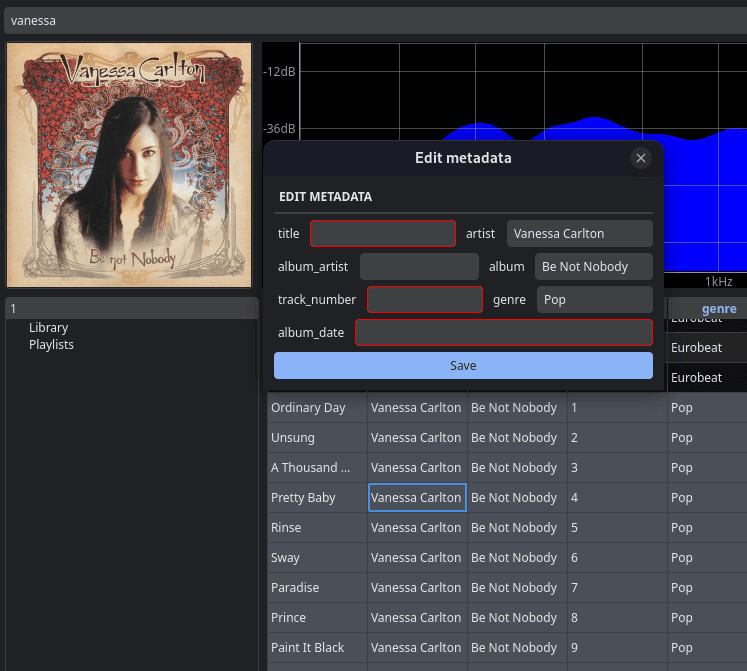Screen dimensions: 747x671
Task: Click the track number 9 cell
Action: [617, 648]
